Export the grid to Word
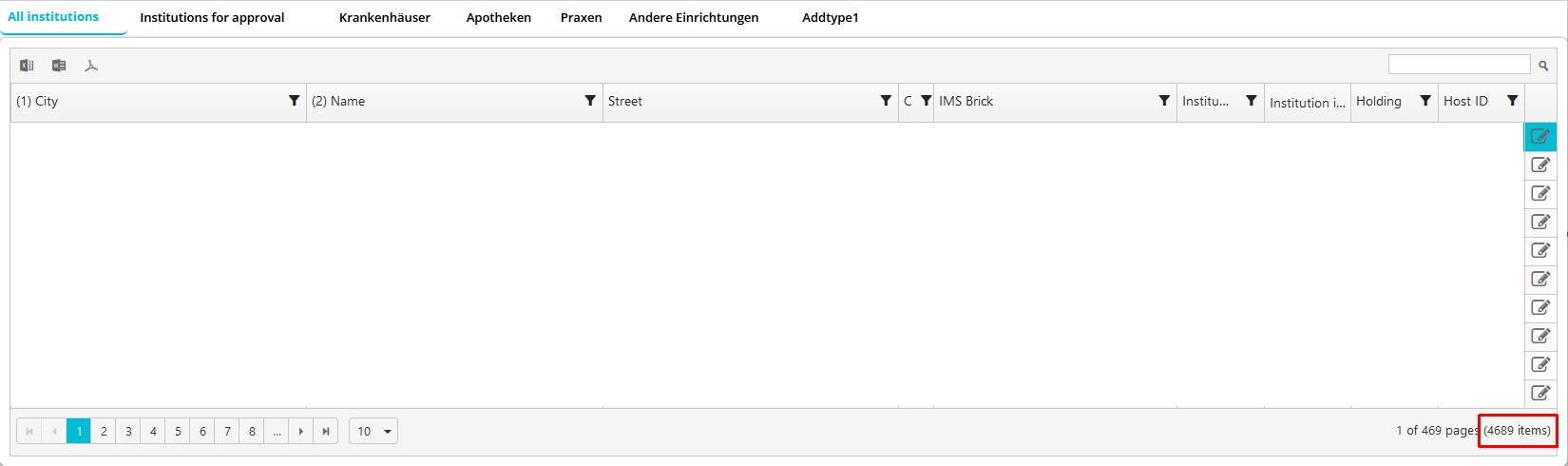The width and height of the screenshot is (1568, 466). click(59, 66)
